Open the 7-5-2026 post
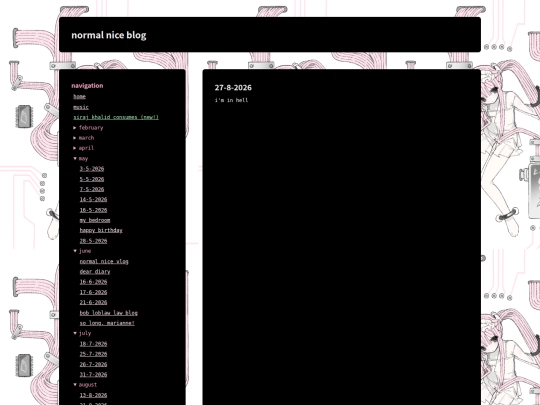The height and width of the screenshot is (405, 540). pyautogui.click(x=92, y=189)
